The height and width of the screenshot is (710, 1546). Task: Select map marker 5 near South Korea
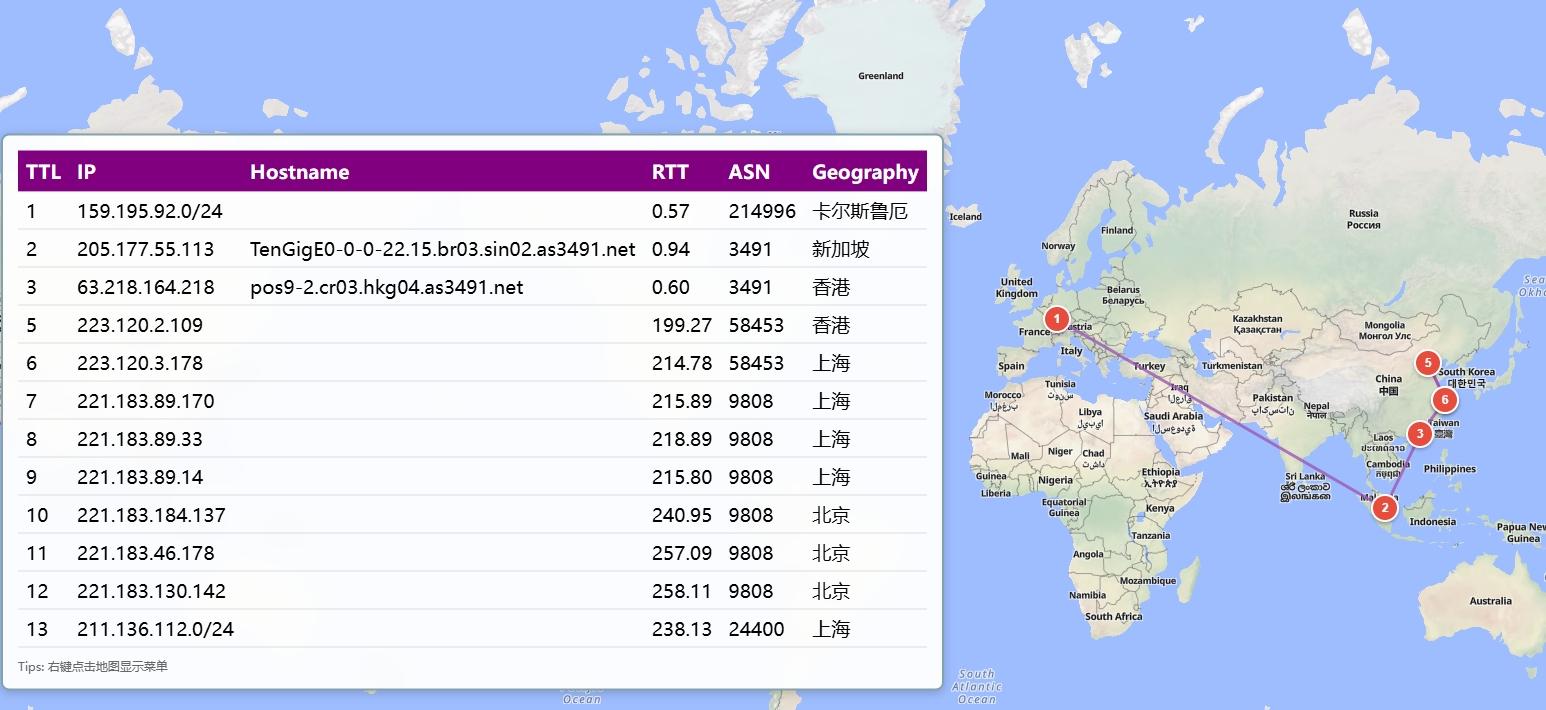(x=1428, y=363)
